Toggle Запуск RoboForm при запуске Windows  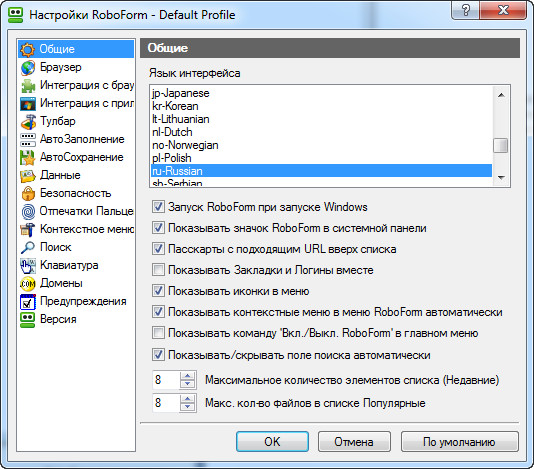click(158, 206)
